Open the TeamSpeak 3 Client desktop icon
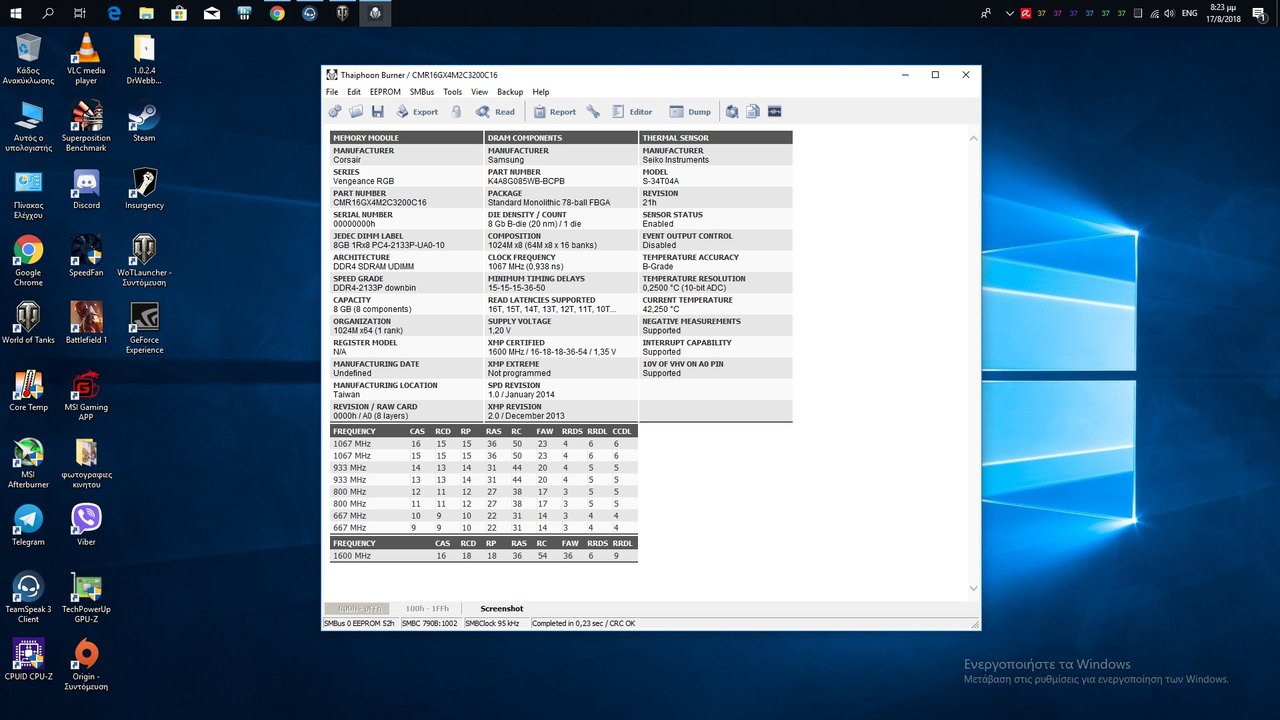 (x=28, y=598)
